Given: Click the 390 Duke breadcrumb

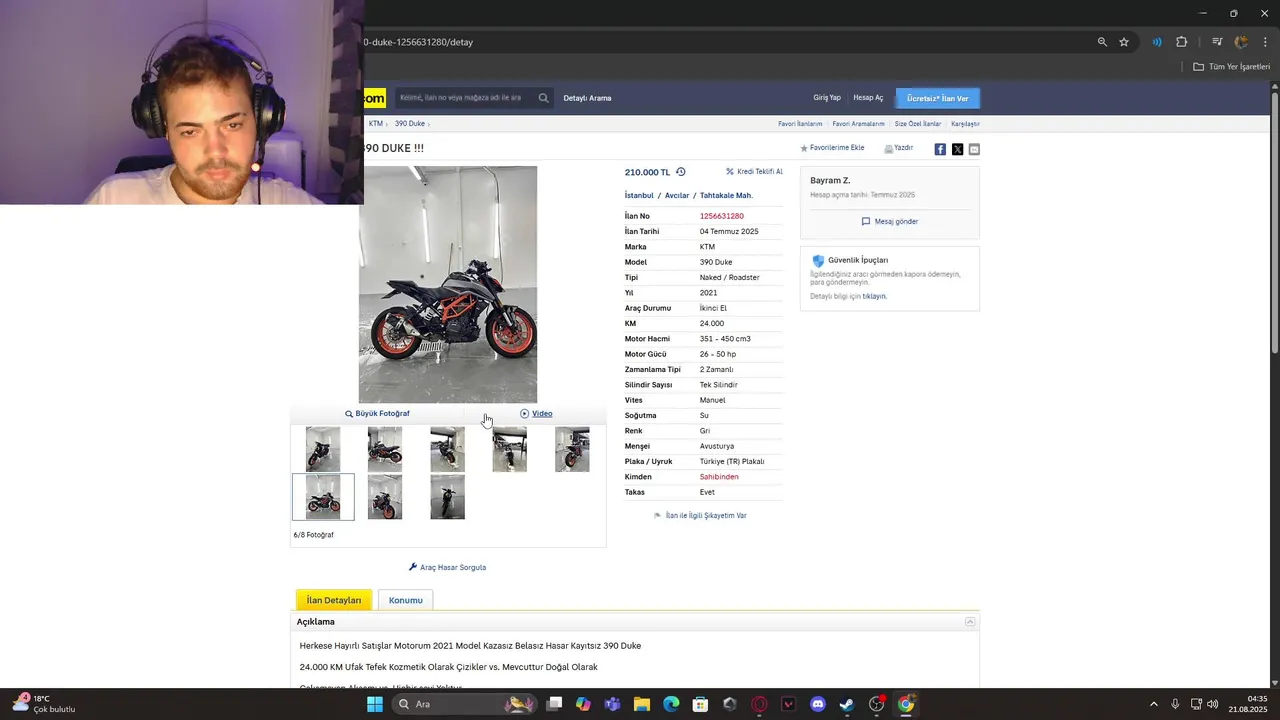Looking at the screenshot, I should tap(409, 124).
